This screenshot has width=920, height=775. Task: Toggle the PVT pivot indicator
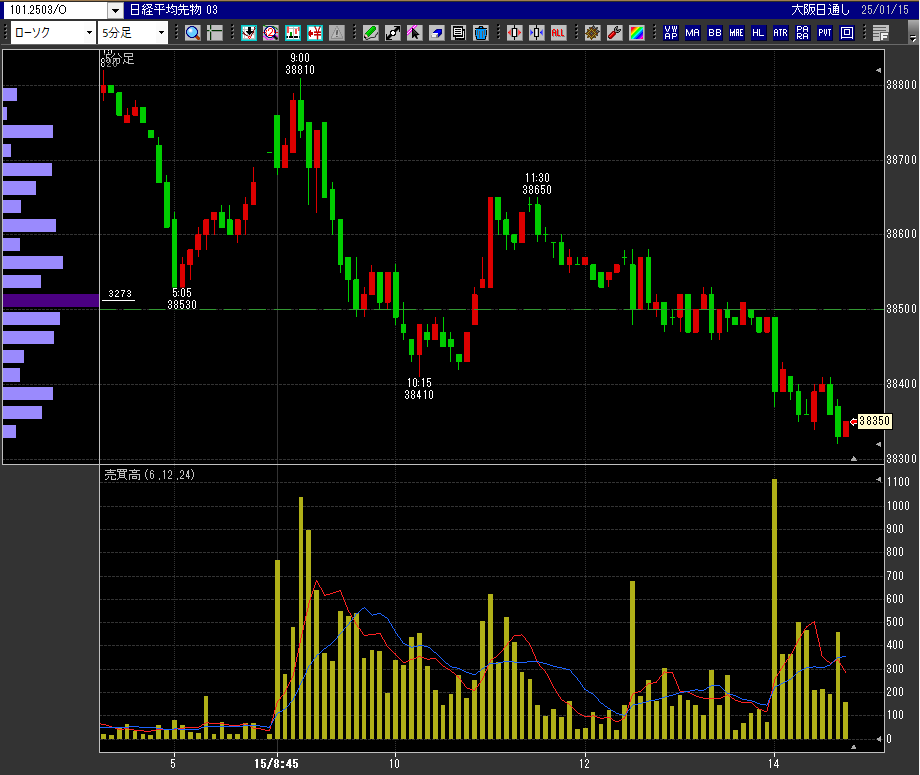pos(825,33)
